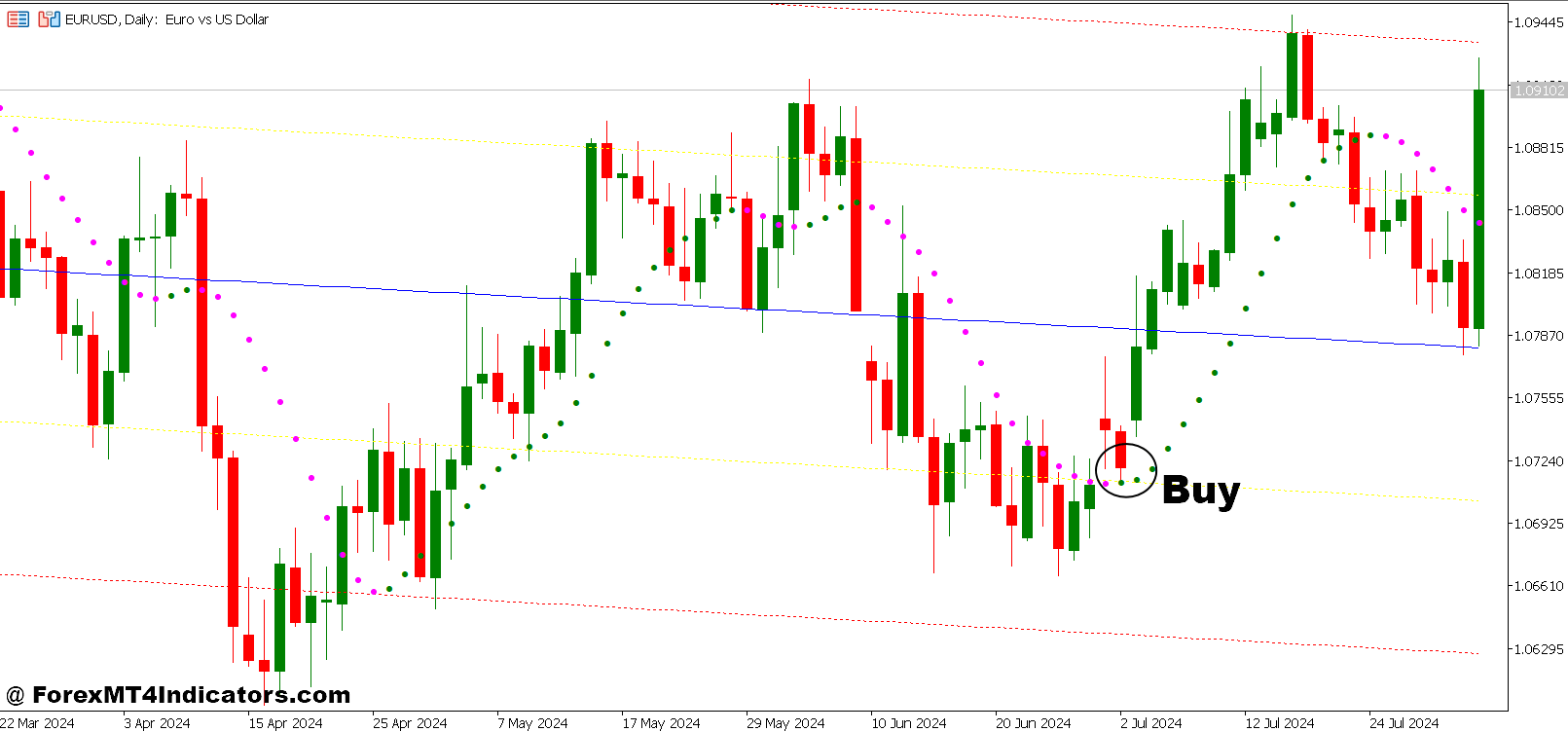The height and width of the screenshot is (732, 1568).
Task: Click the 1.07555 price axis label
Action: click(x=1539, y=398)
